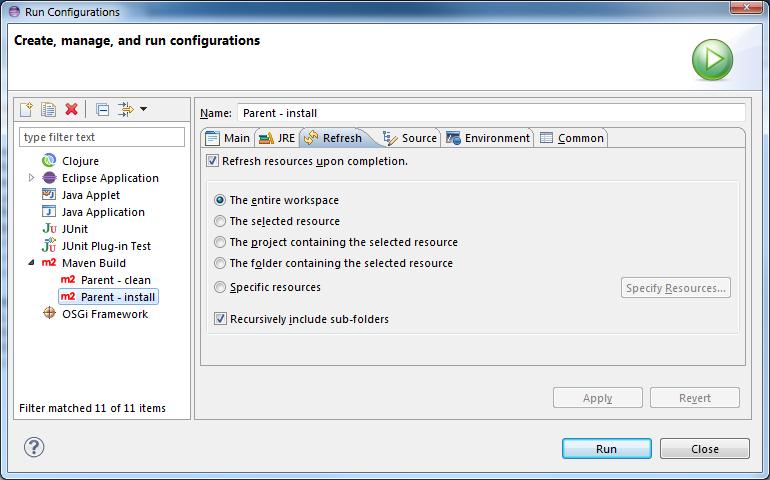Click the collapse all icon
This screenshot has height=480, width=770.
pyautogui.click(x=102, y=109)
